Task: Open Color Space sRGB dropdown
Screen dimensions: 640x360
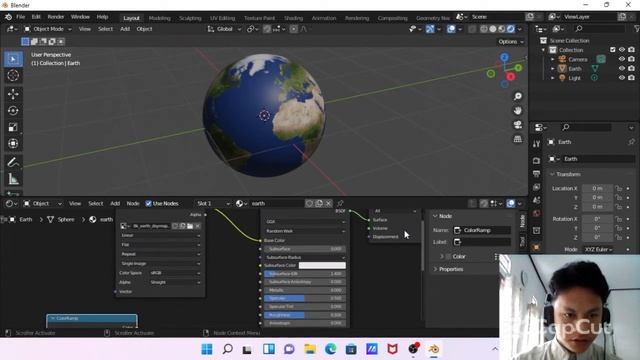Action: (175, 273)
